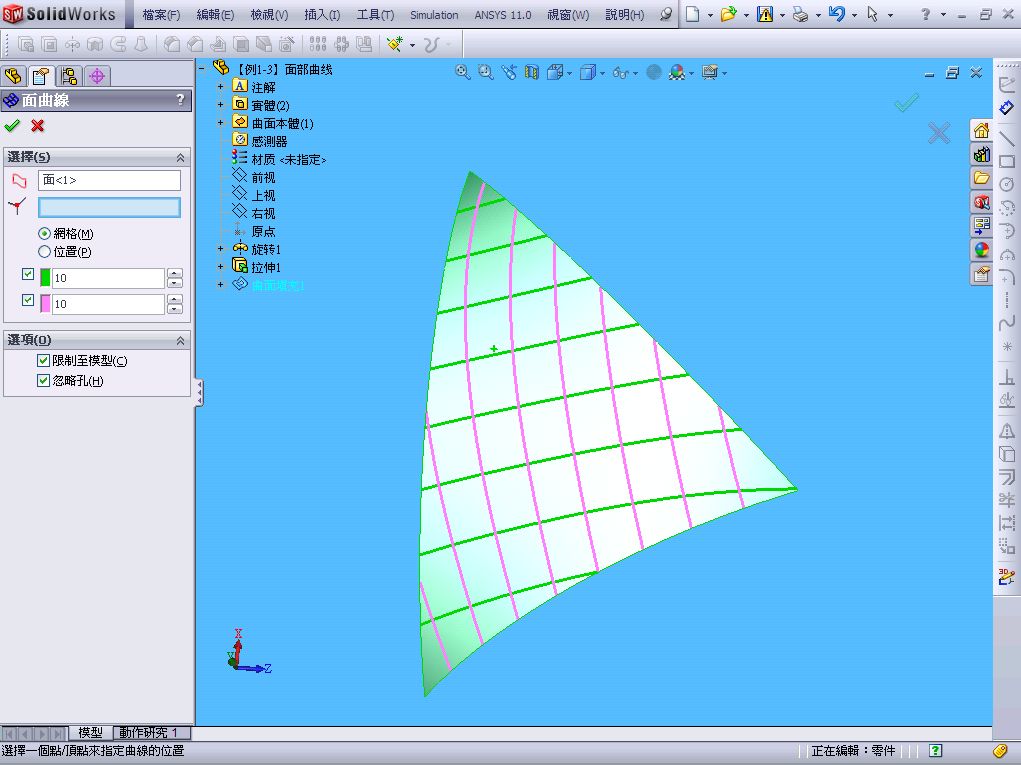Uncheck the 忽略孔(H) checkbox
This screenshot has height=765, width=1021.
coord(43,381)
